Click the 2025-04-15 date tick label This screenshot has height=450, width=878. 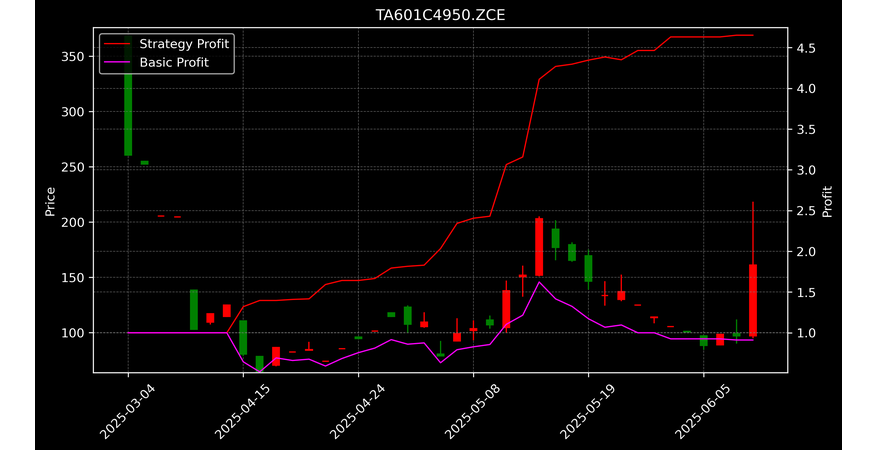tap(242, 413)
